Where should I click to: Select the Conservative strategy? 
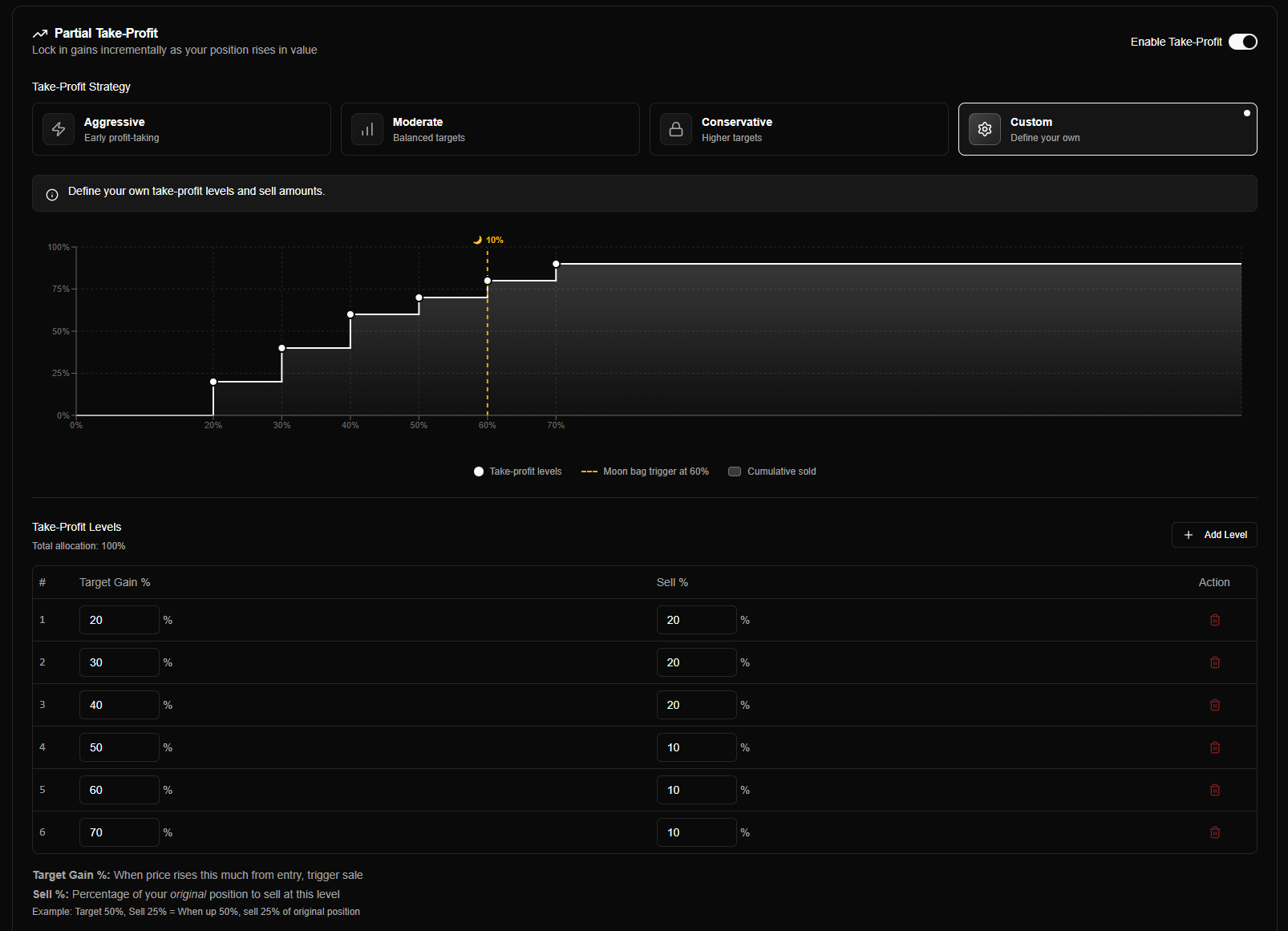(x=799, y=129)
